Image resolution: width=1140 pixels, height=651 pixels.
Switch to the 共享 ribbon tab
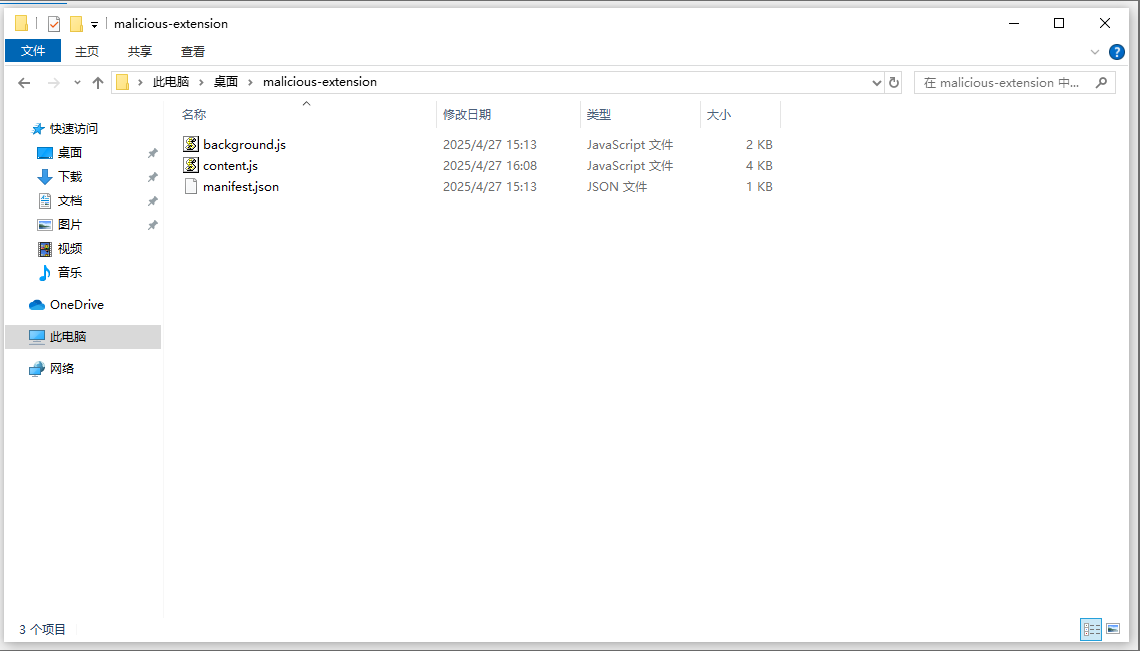(x=140, y=52)
